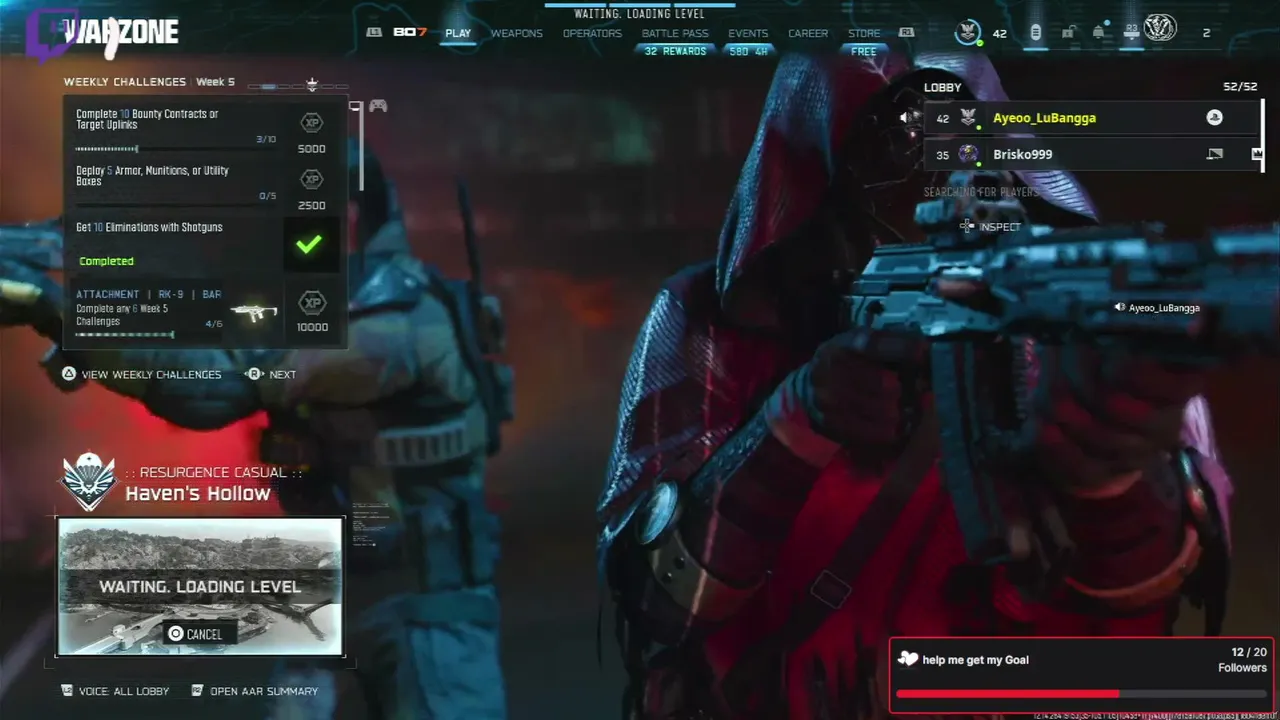Open the social menu R3 icon
This screenshot has width=1280, height=720.
tap(1131, 33)
